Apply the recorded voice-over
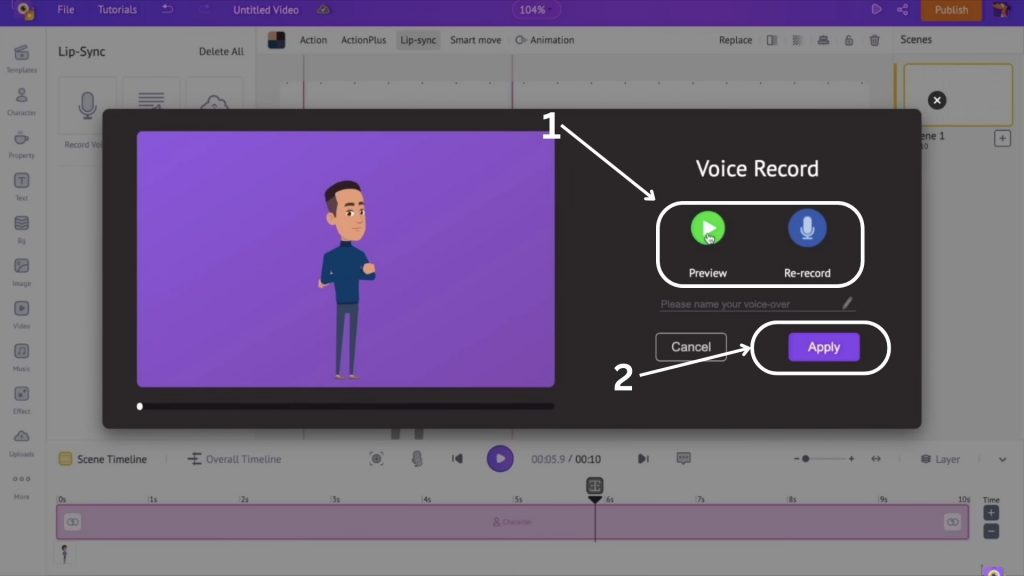 pyautogui.click(x=823, y=347)
